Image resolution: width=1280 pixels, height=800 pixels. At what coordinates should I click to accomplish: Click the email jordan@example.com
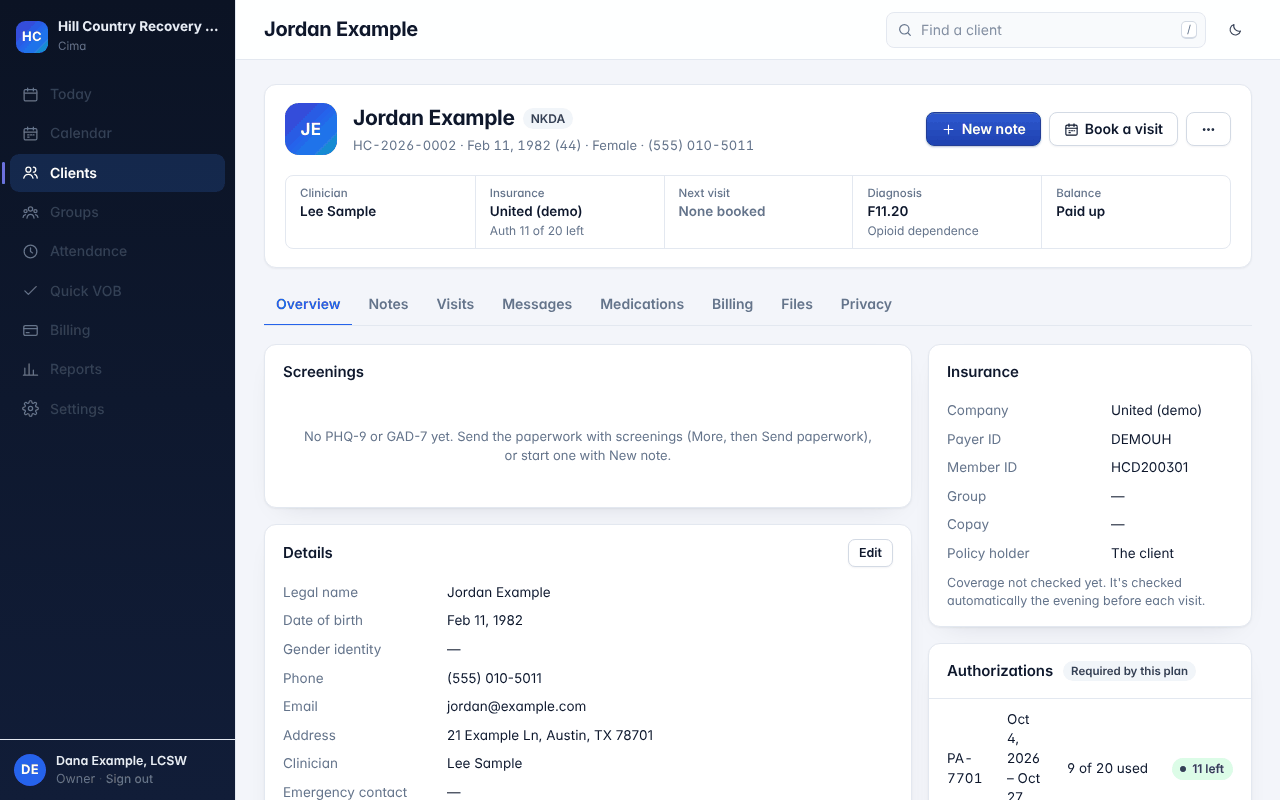(x=516, y=706)
